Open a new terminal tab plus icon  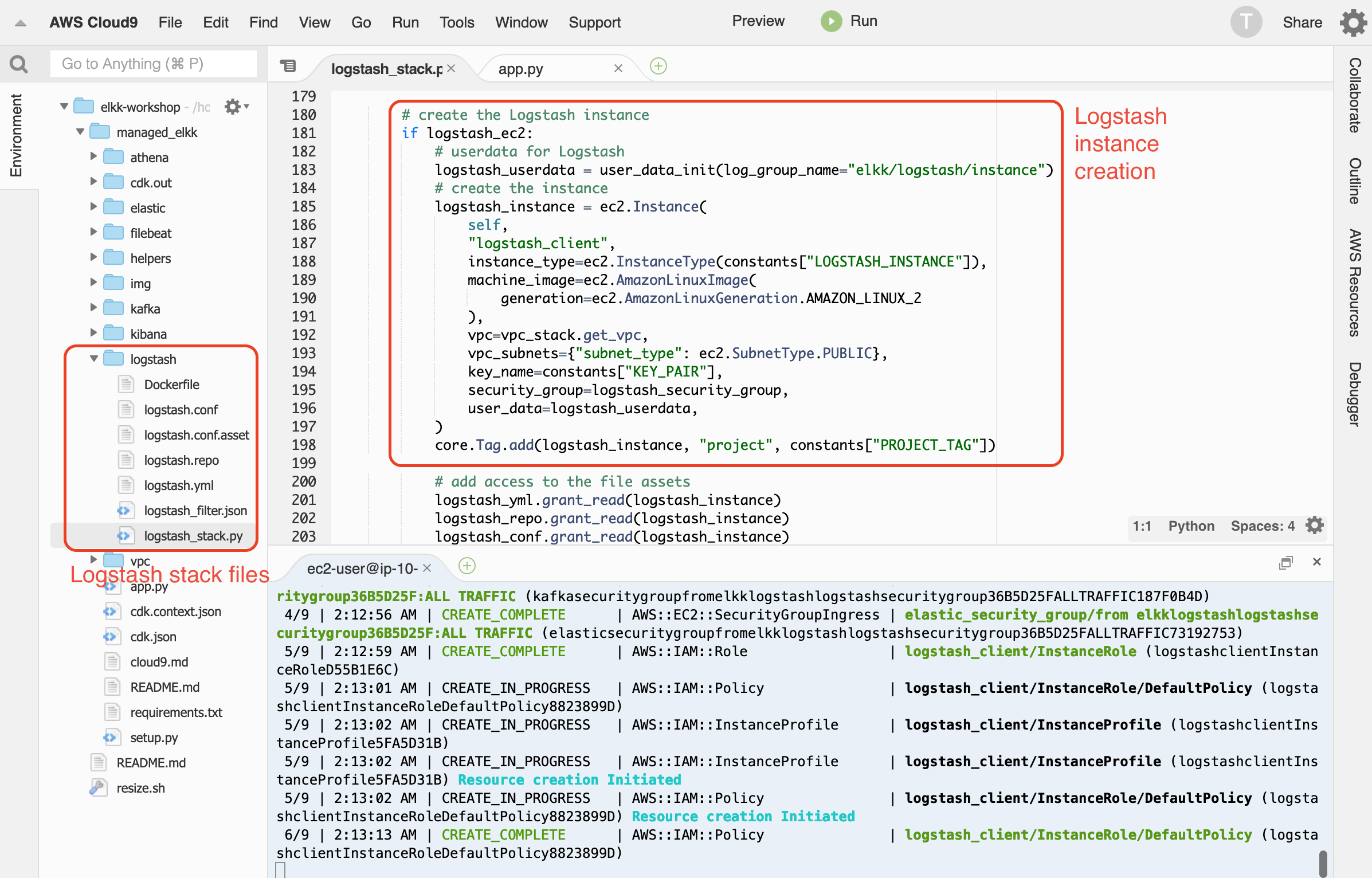click(467, 566)
